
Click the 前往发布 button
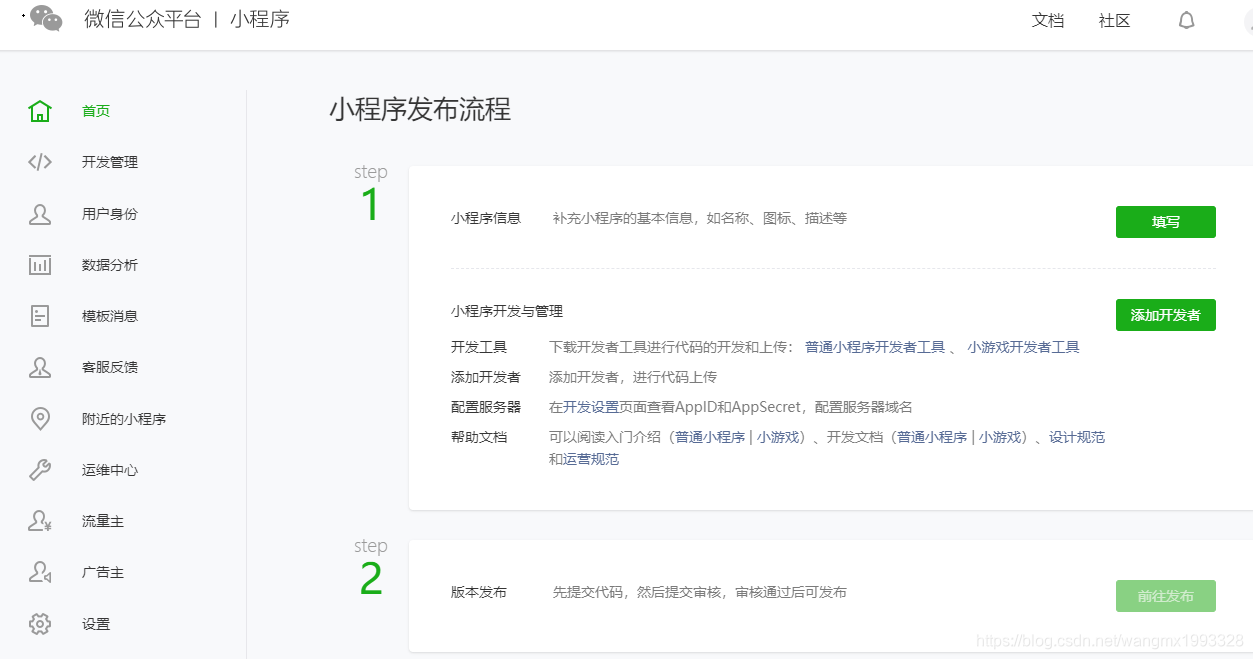pyautogui.click(x=1165, y=596)
